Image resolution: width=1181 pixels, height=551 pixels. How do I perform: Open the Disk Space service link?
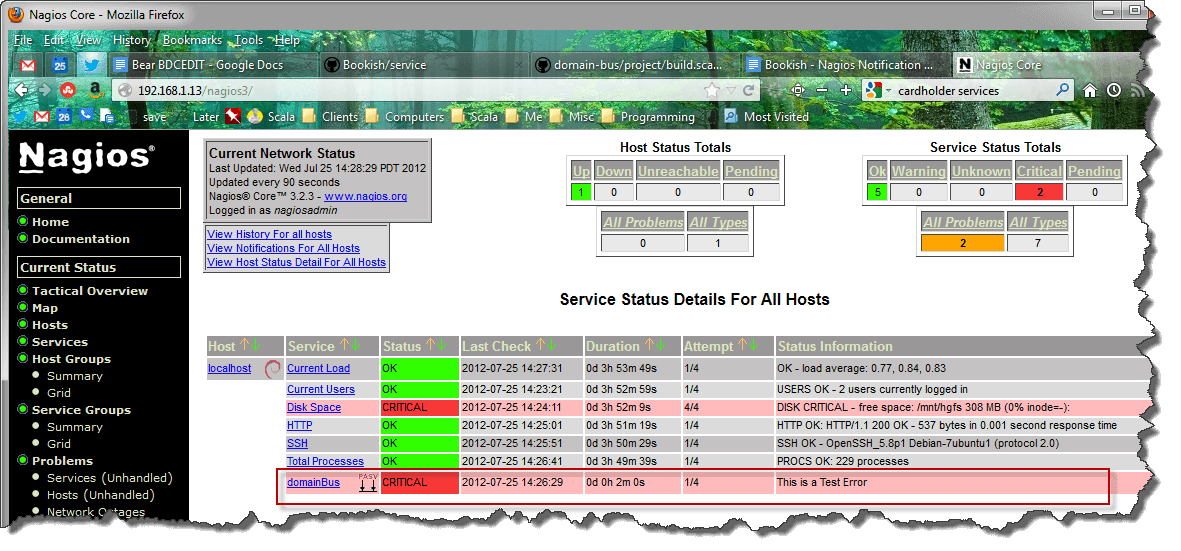tap(314, 407)
